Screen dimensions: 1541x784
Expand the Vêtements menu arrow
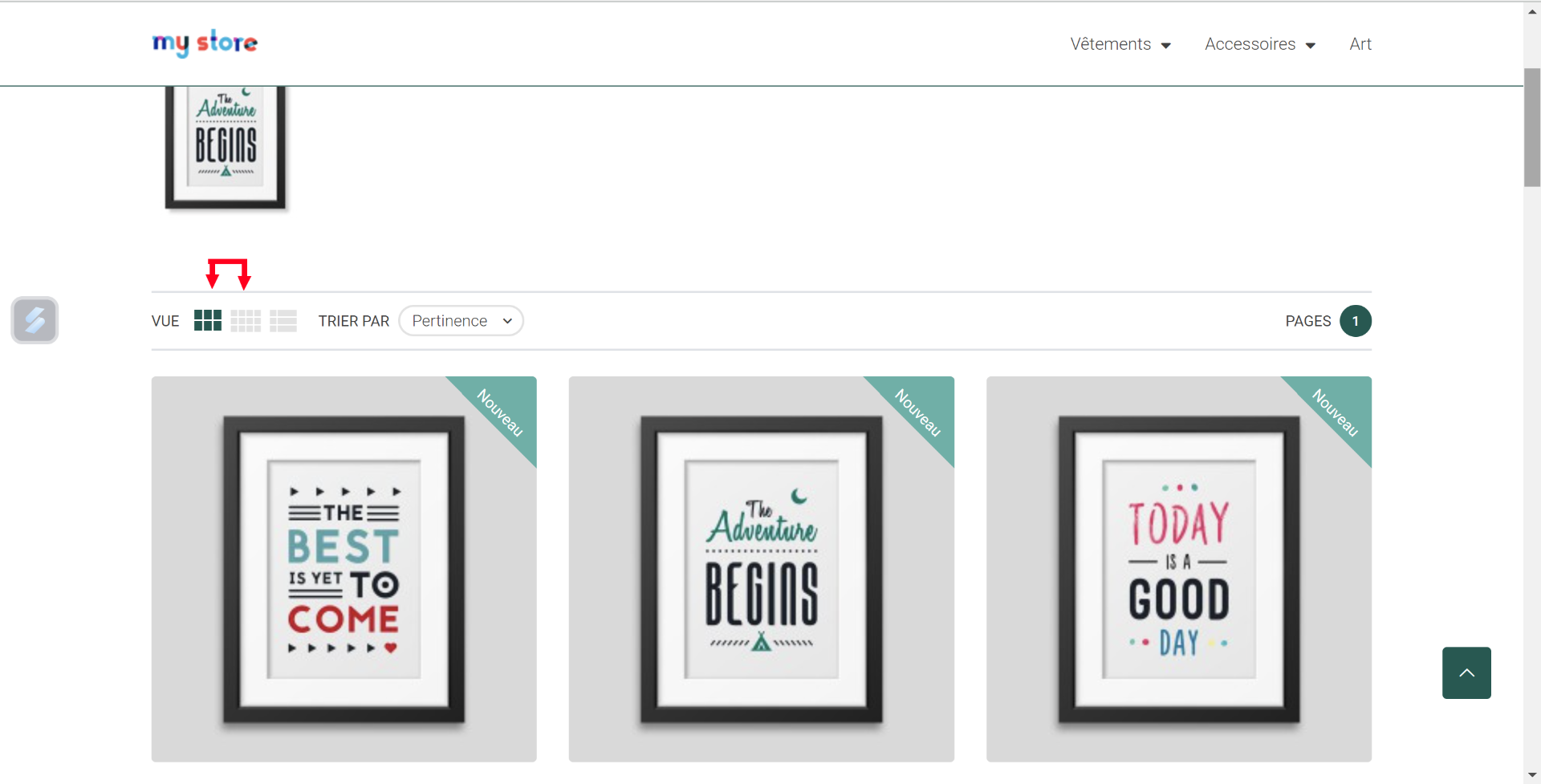[x=1166, y=46]
